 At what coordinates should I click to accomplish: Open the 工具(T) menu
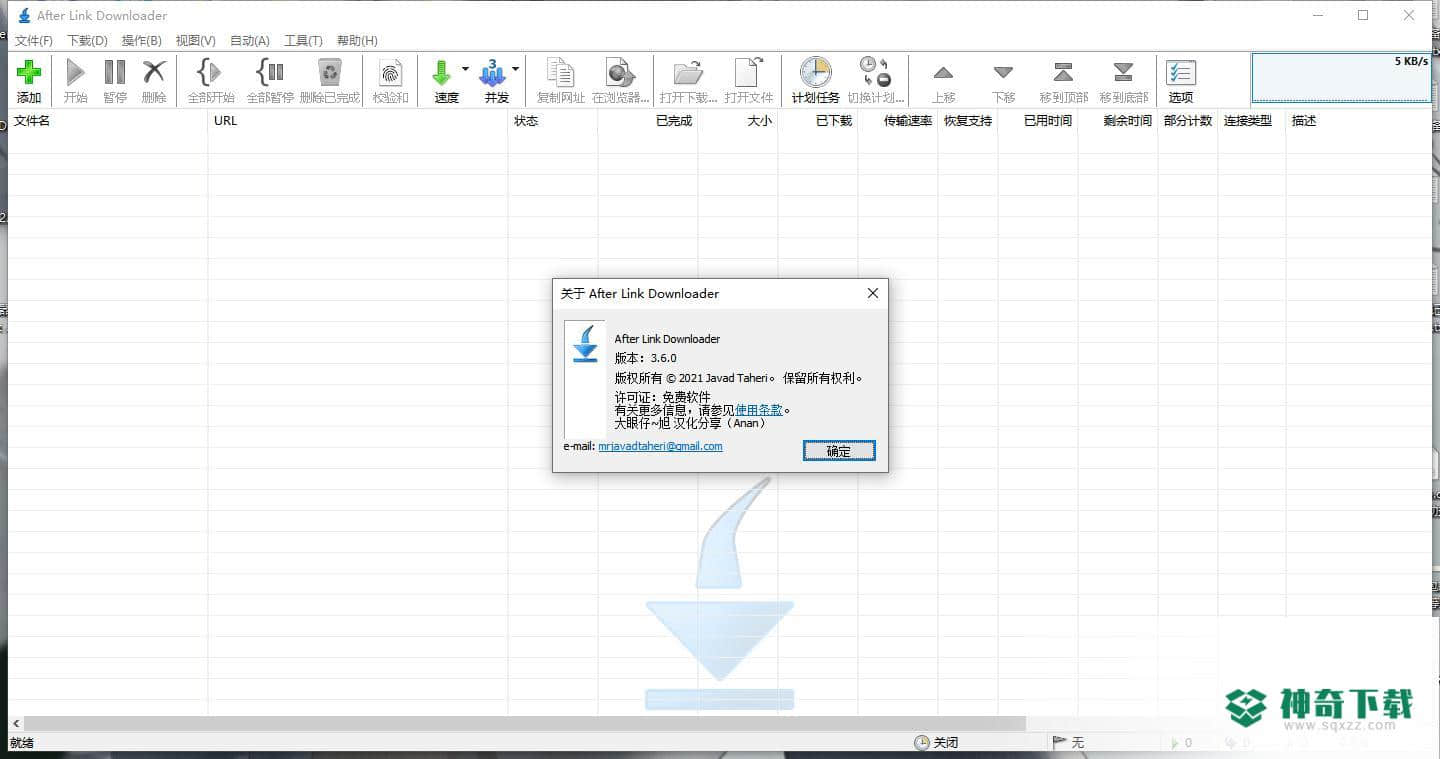point(303,41)
